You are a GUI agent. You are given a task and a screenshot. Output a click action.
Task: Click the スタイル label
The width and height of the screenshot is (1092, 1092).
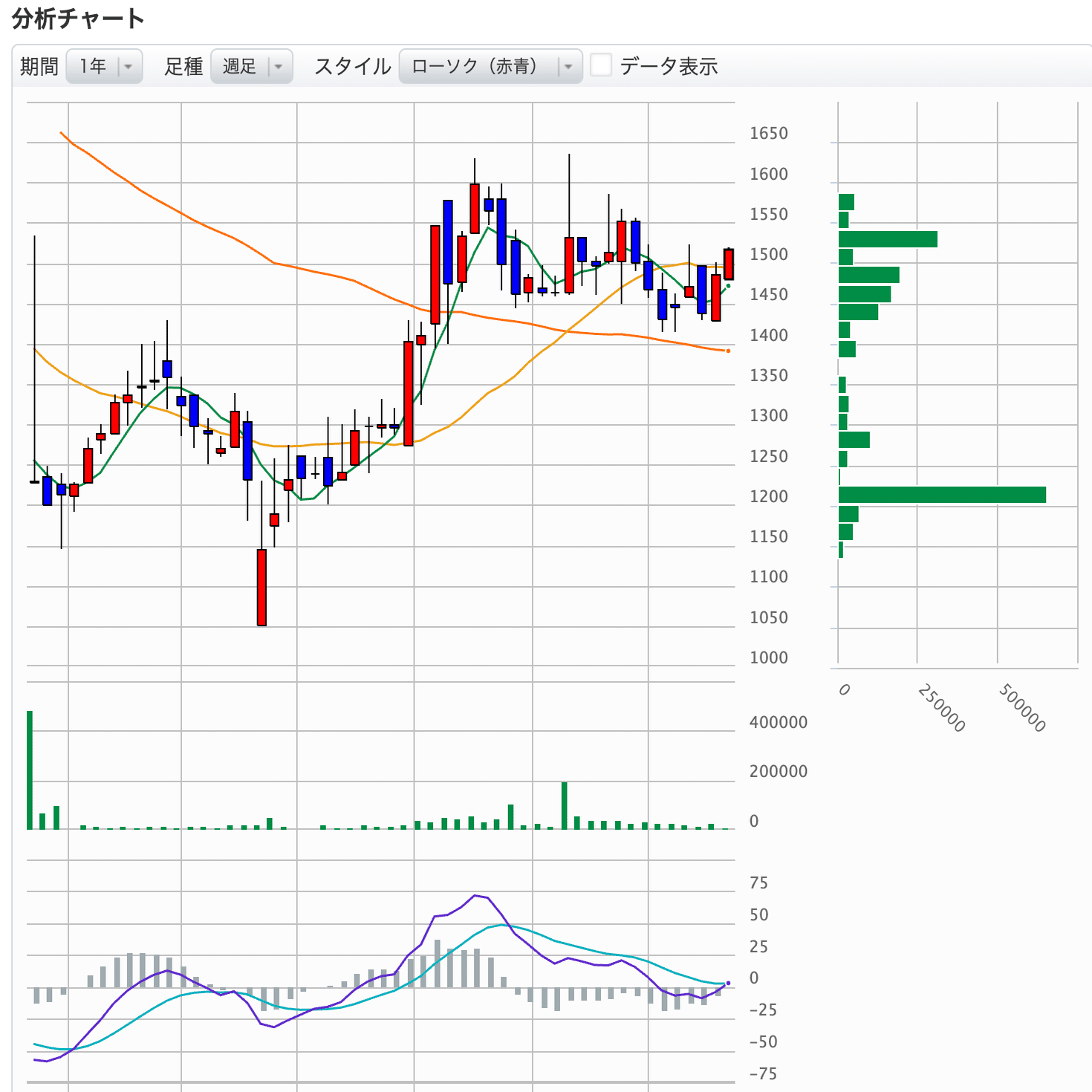[x=352, y=67]
